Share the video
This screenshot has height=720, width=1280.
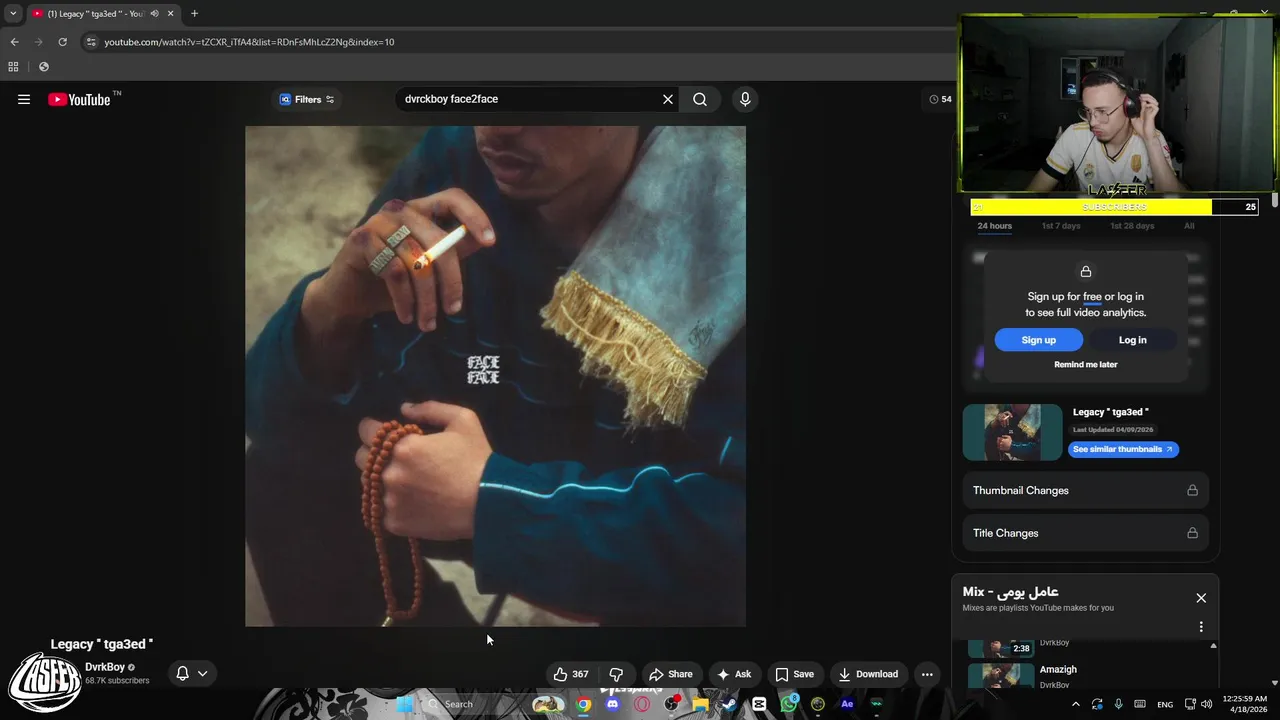(671, 674)
